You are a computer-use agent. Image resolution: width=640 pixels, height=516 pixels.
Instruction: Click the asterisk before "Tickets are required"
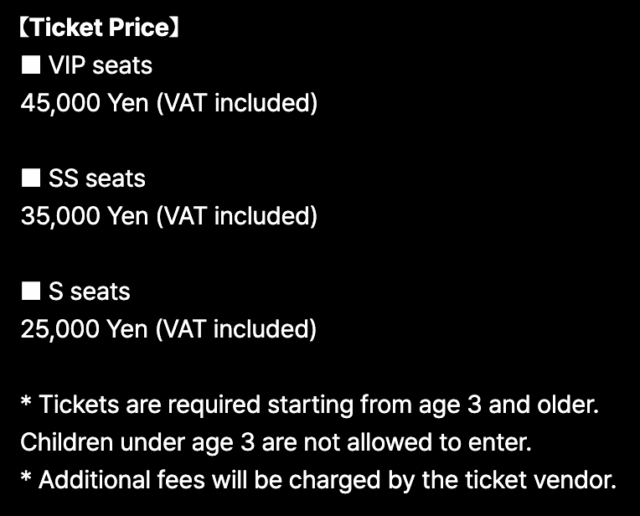point(27,403)
